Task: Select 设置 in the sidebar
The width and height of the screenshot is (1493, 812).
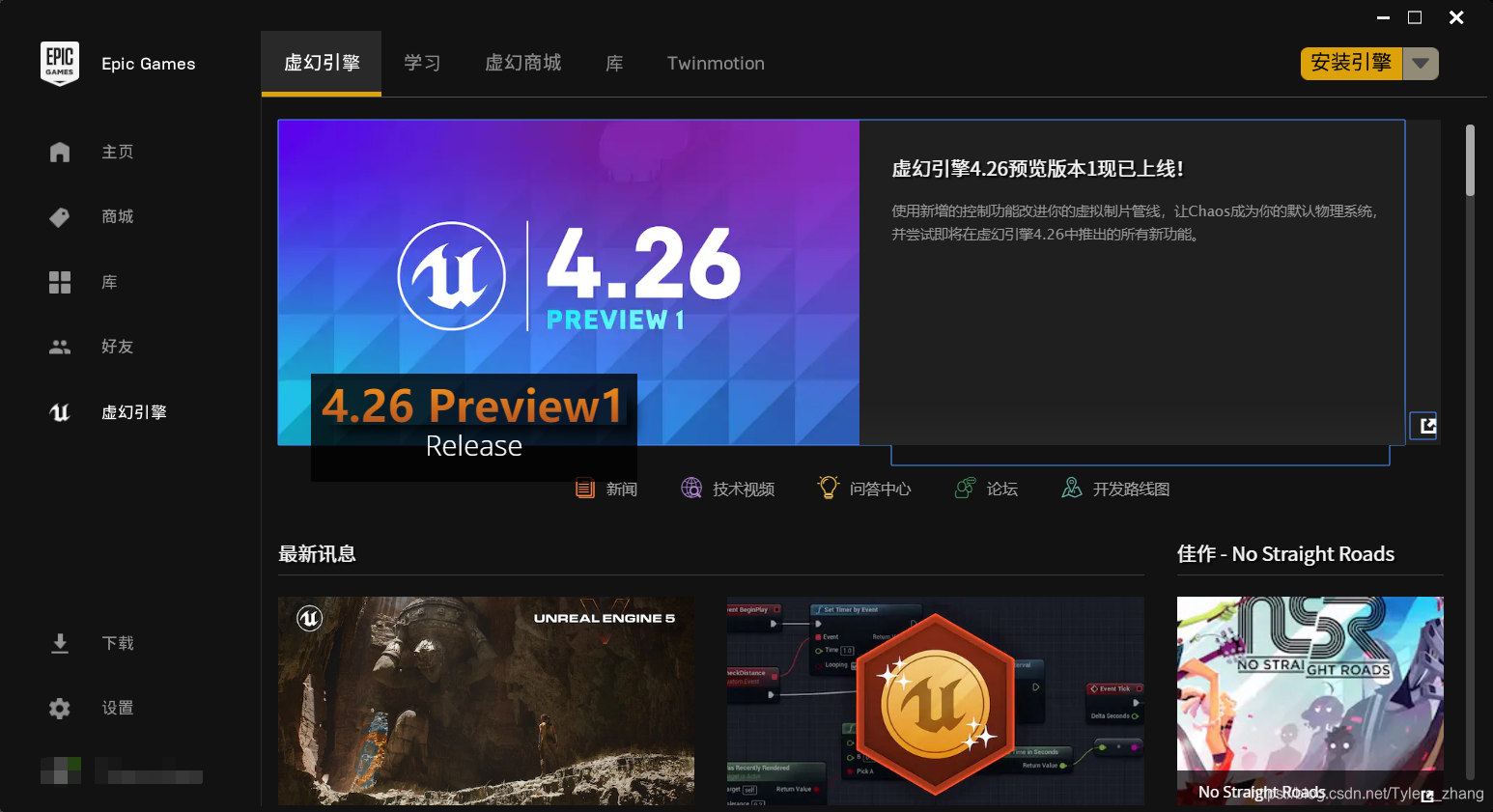Action: point(118,708)
